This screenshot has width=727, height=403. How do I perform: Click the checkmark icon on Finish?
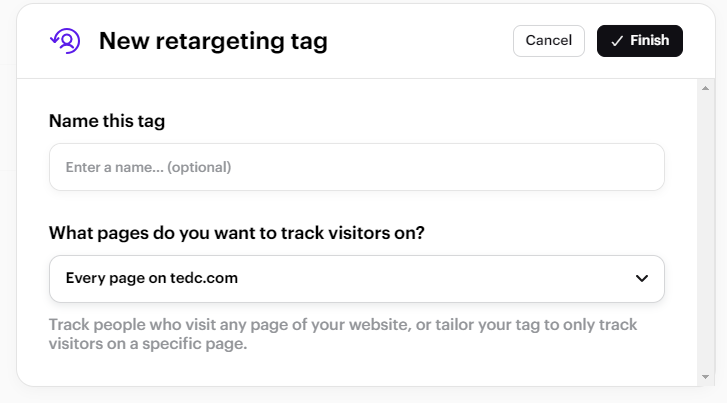[617, 41]
